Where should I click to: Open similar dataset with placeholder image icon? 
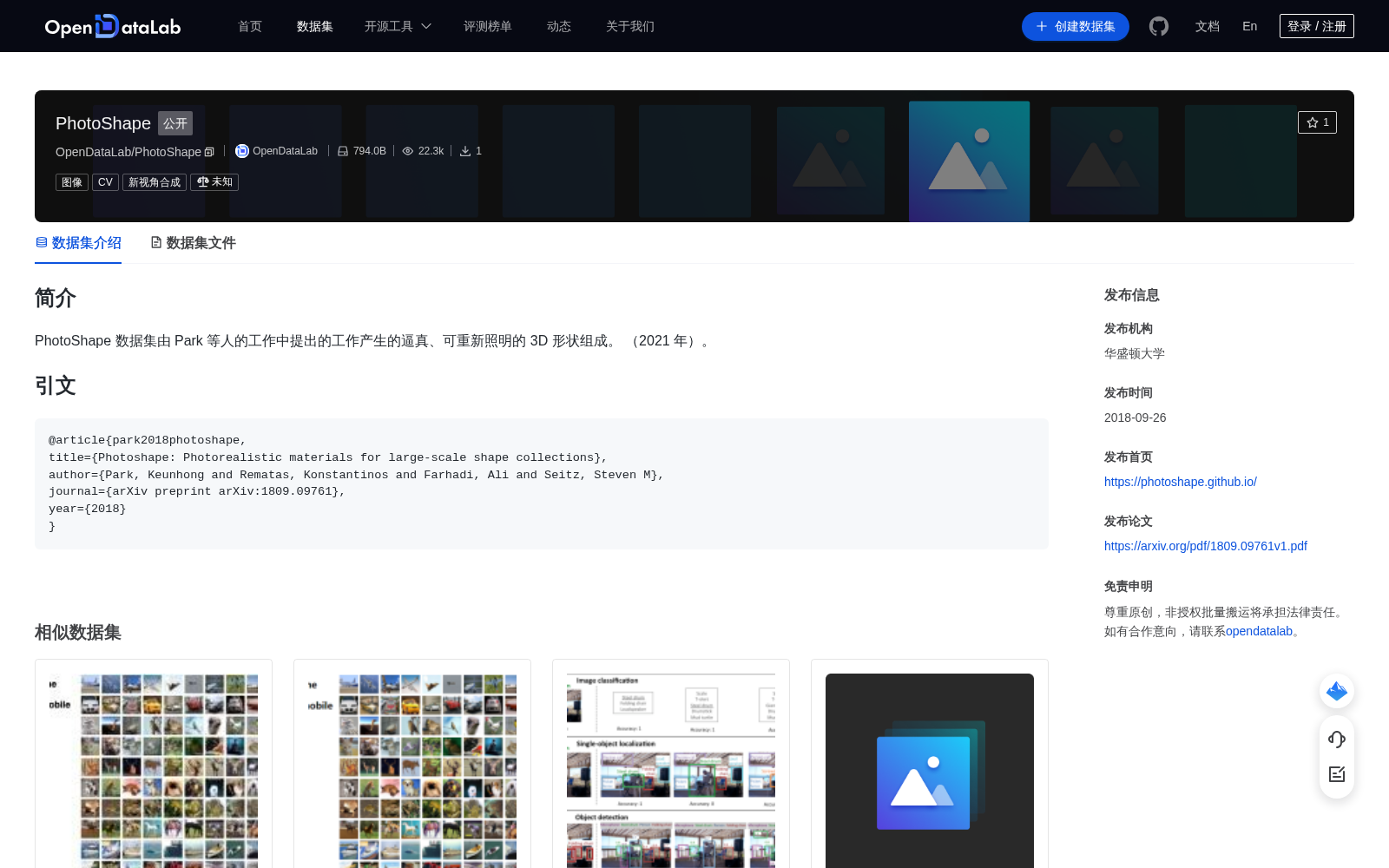point(930,771)
